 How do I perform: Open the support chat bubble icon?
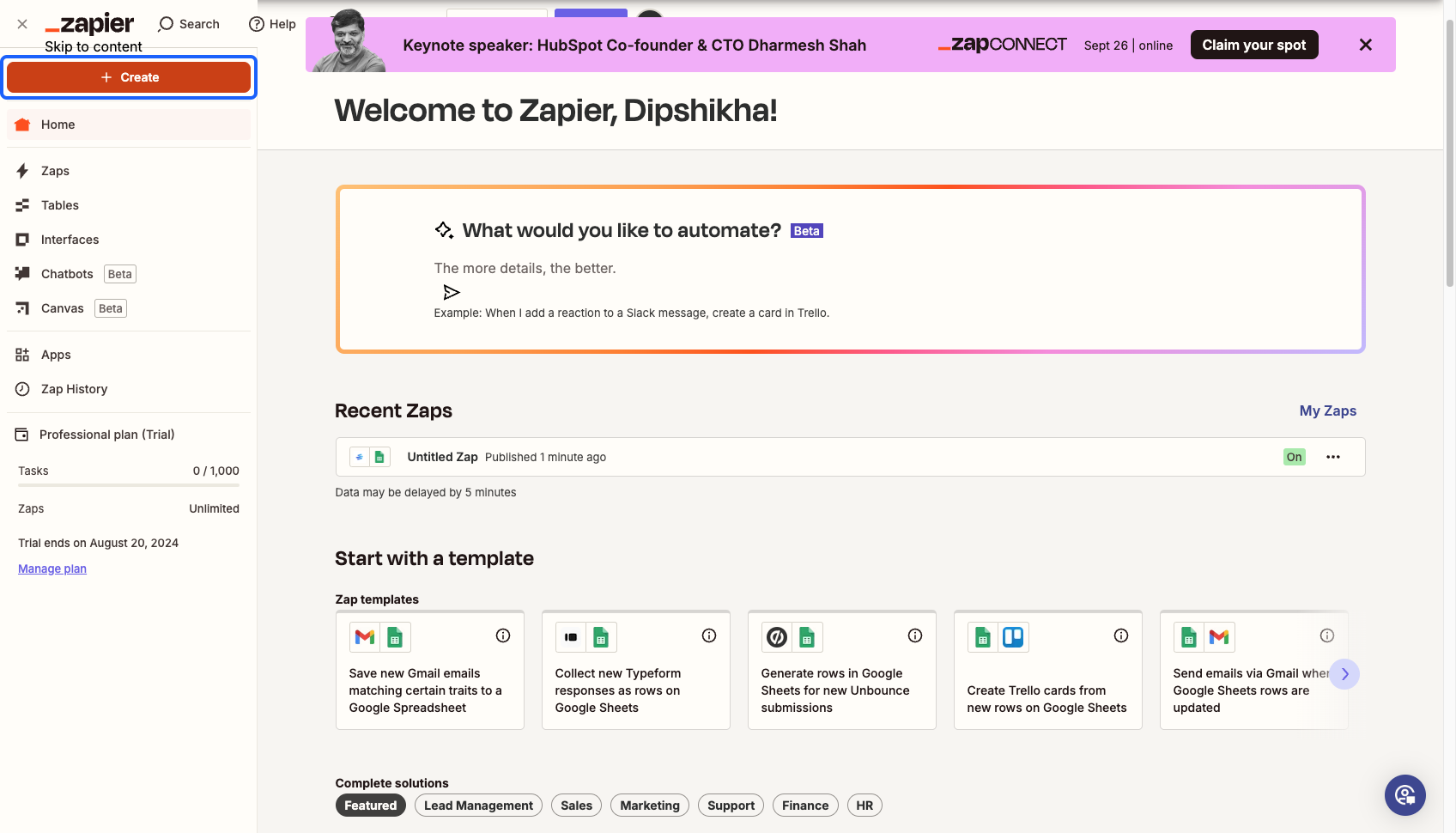point(1405,795)
